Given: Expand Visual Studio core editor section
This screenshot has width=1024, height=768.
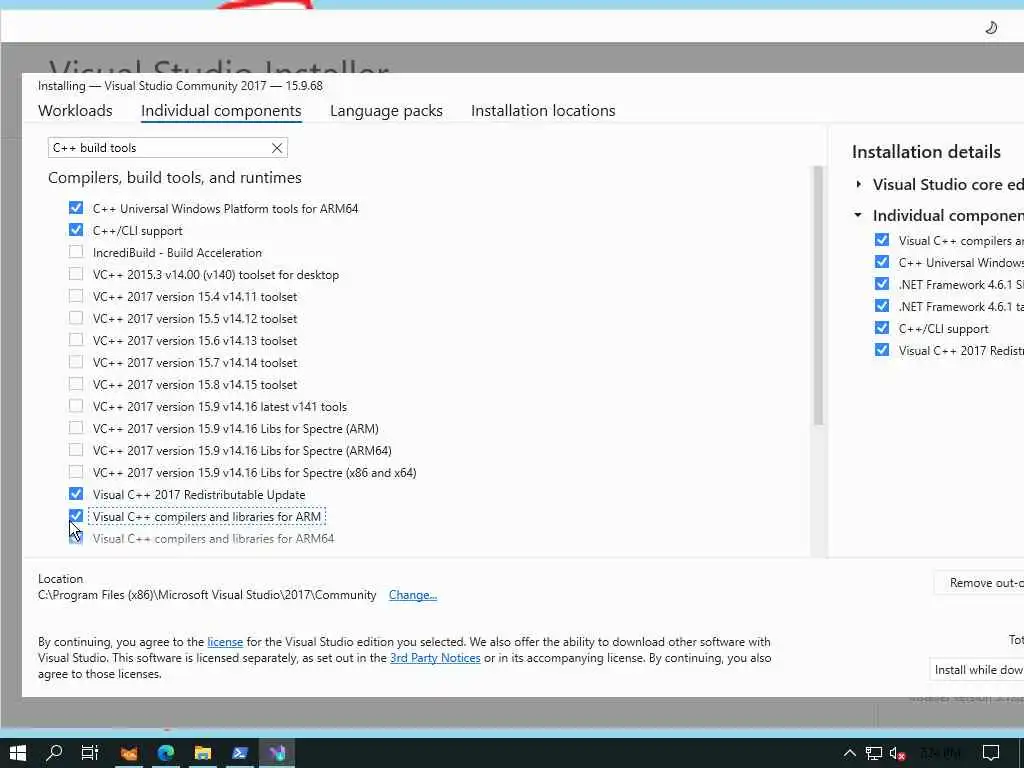Looking at the screenshot, I should [x=859, y=185].
